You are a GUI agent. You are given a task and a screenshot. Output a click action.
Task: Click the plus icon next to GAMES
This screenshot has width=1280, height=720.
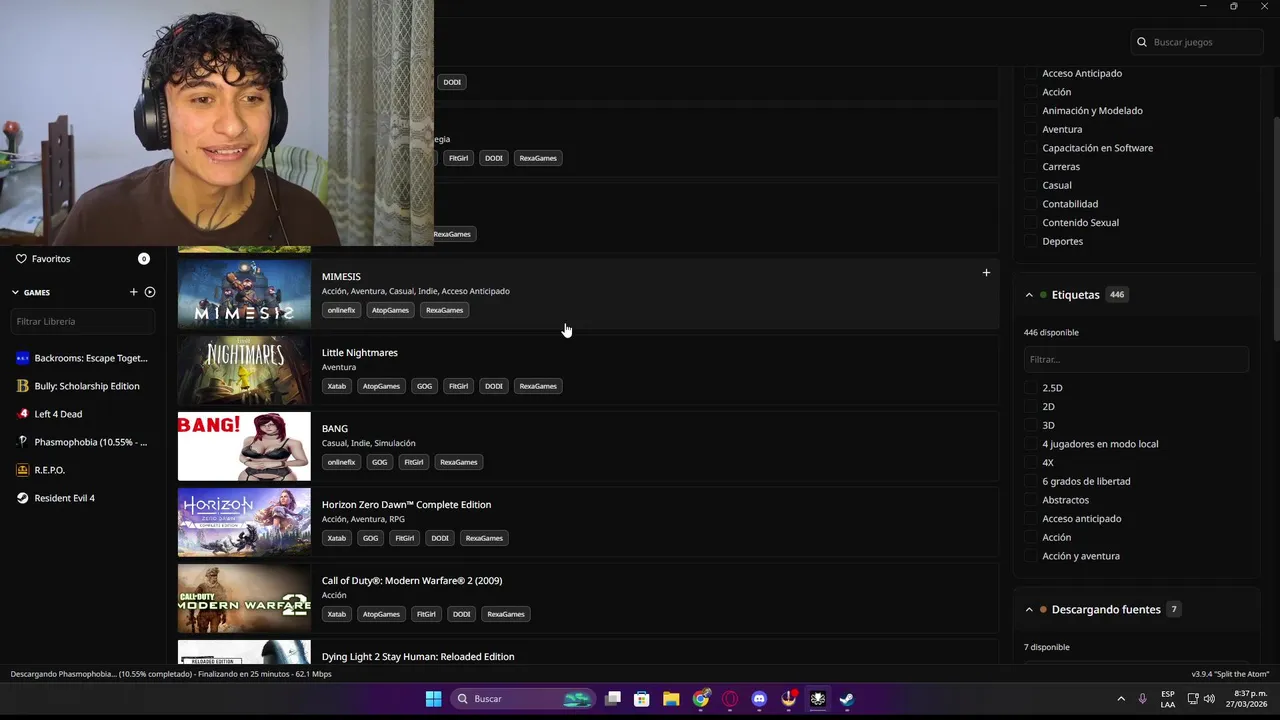click(133, 292)
